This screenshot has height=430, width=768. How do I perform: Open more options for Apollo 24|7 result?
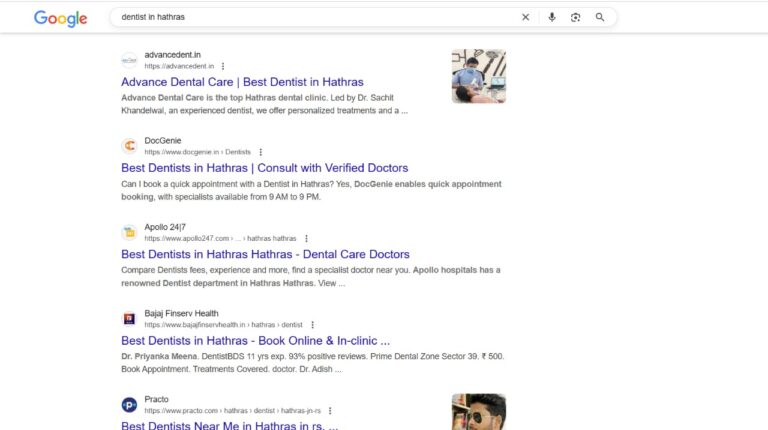pos(306,239)
